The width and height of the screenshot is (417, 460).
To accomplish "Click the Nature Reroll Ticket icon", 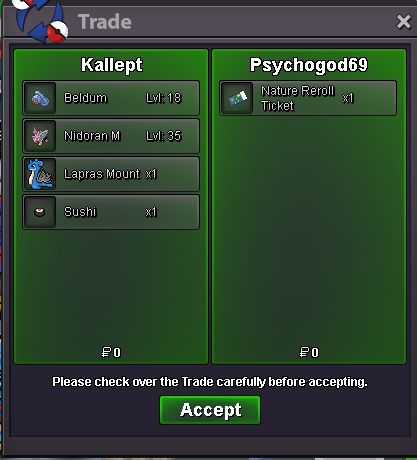I will coord(237,98).
